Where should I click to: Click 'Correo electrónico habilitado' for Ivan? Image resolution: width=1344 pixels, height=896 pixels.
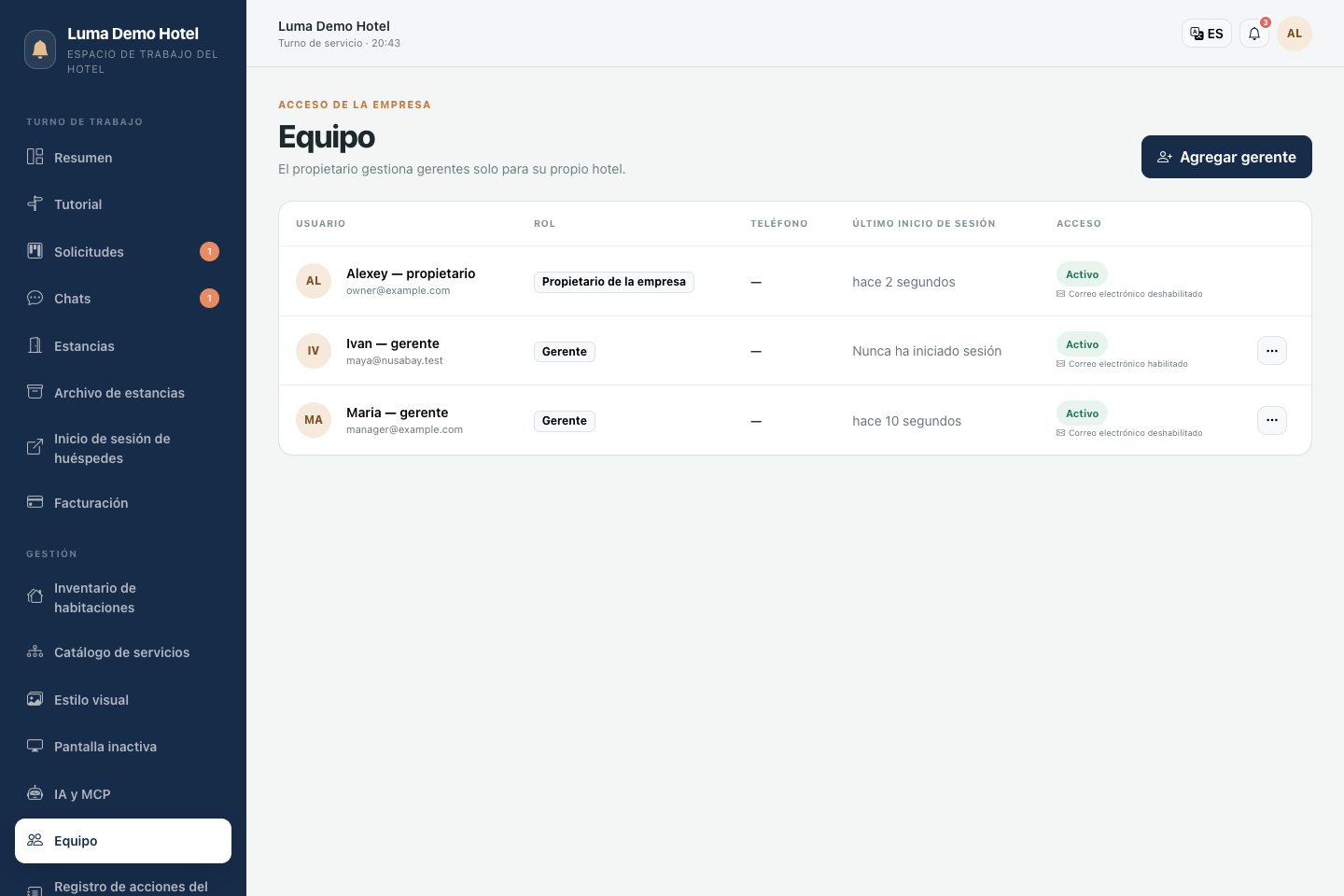(1128, 364)
